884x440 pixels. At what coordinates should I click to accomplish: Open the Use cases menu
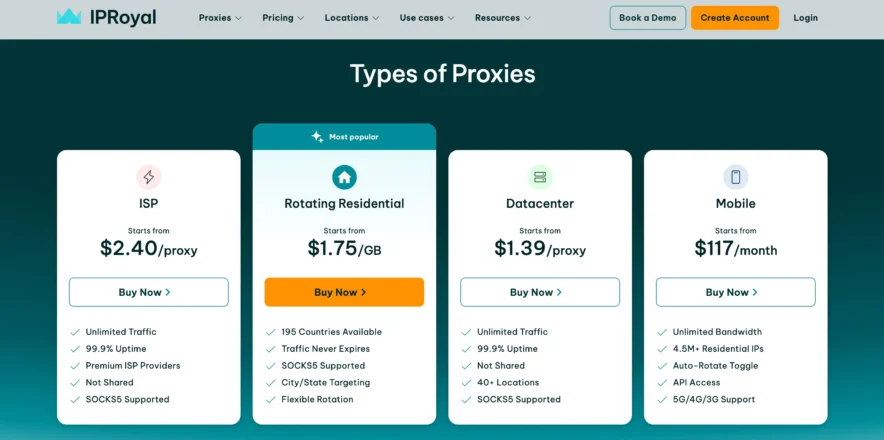click(x=427, y=18)
